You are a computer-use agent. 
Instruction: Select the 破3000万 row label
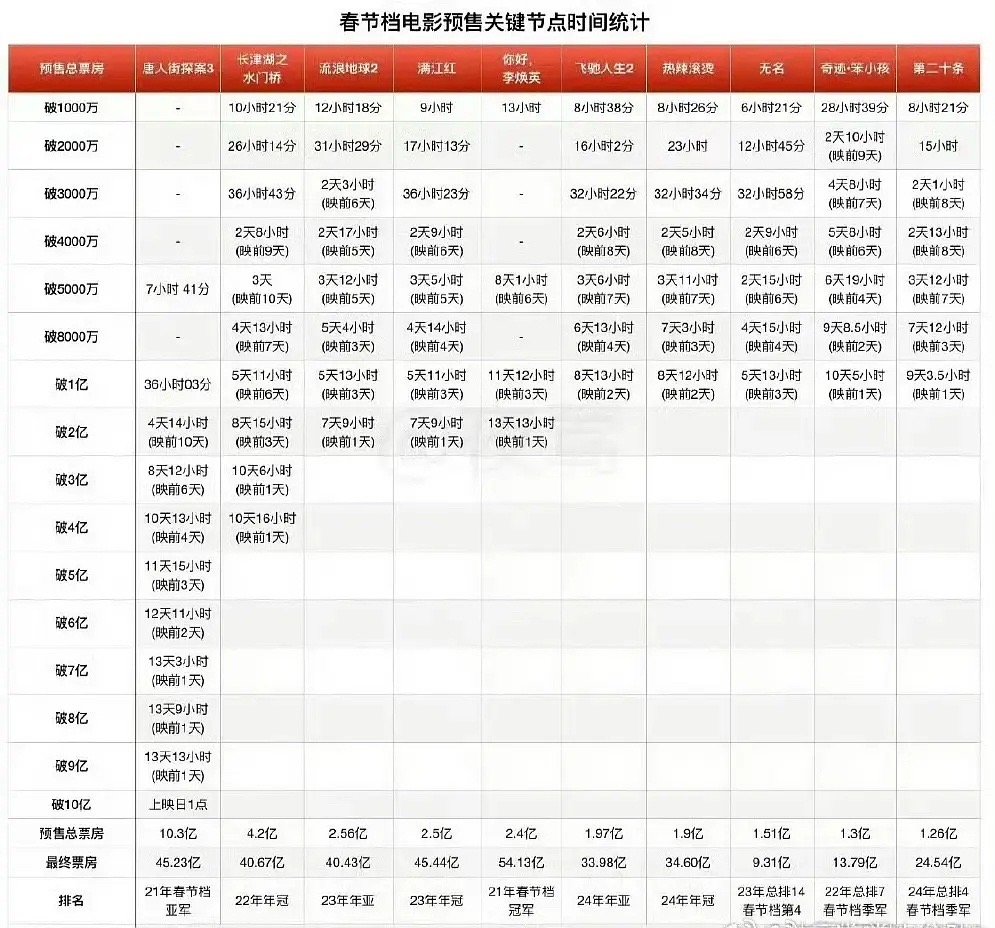pyautogui.click(x=71, y=194)
